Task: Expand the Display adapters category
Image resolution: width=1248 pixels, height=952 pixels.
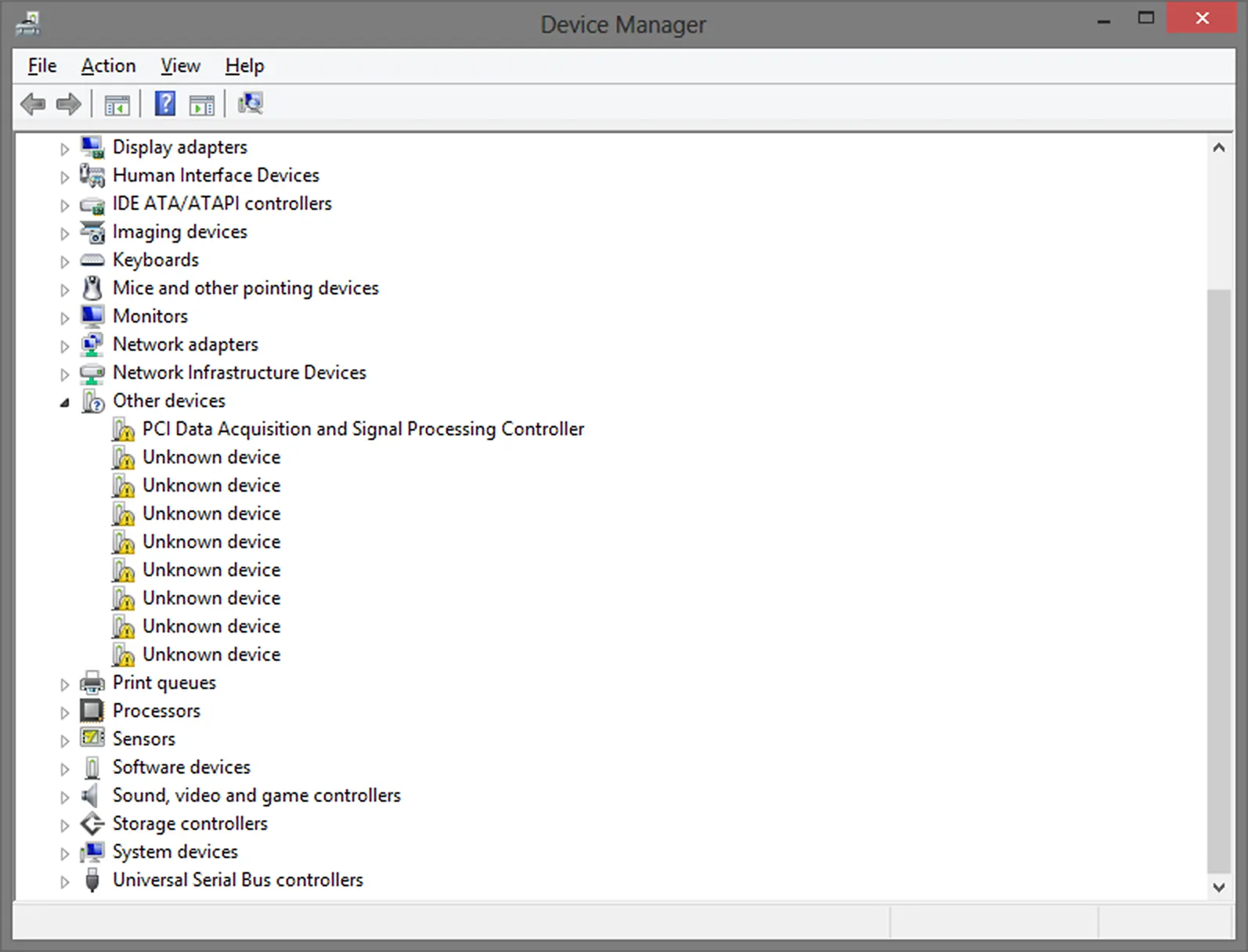Action: (65, 149)
